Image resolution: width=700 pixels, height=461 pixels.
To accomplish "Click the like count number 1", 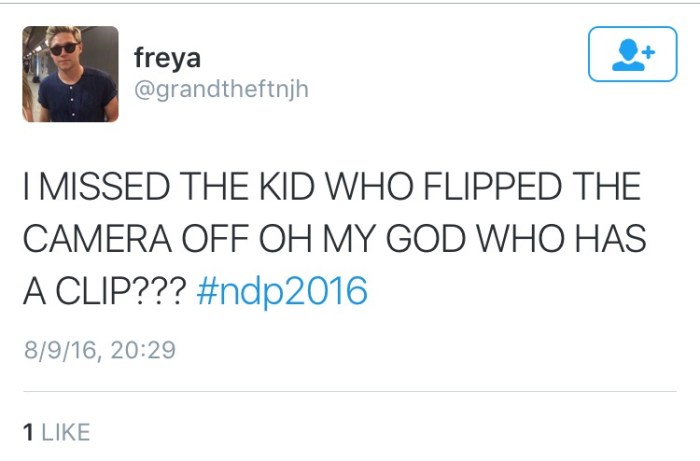I will pyautogui.click(x=28, y=432).
